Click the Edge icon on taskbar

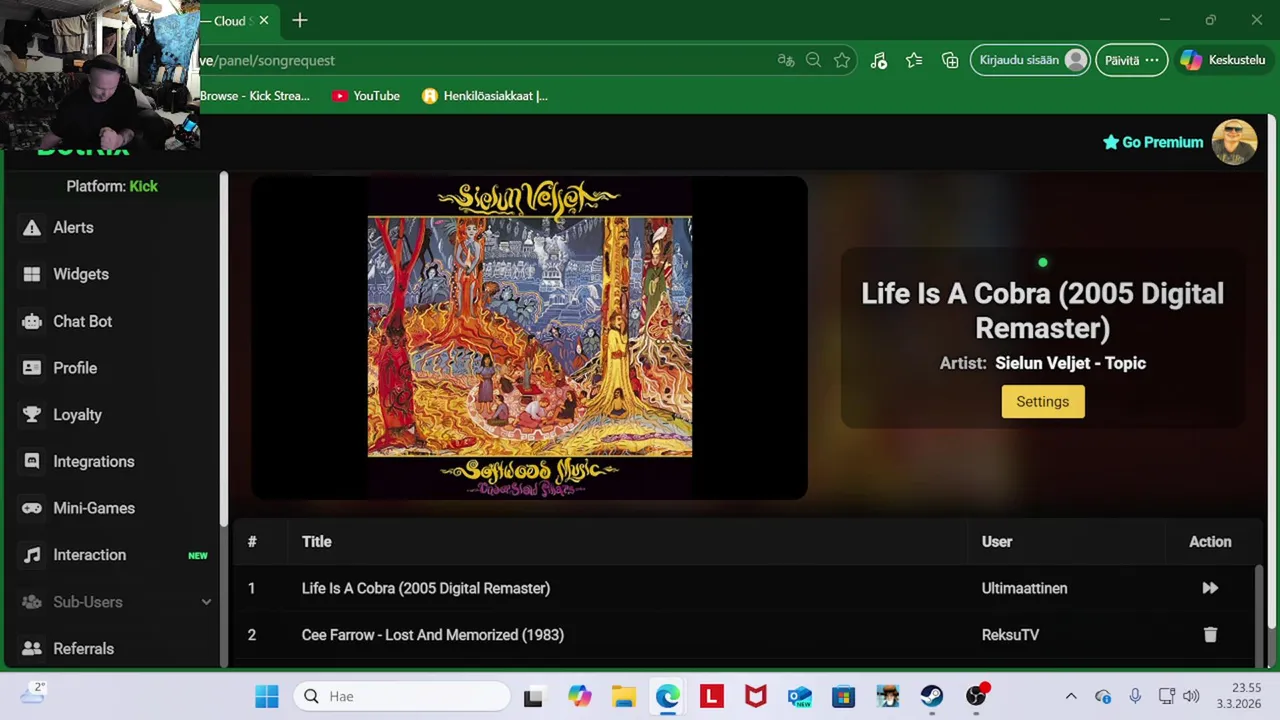click(668, 696)
